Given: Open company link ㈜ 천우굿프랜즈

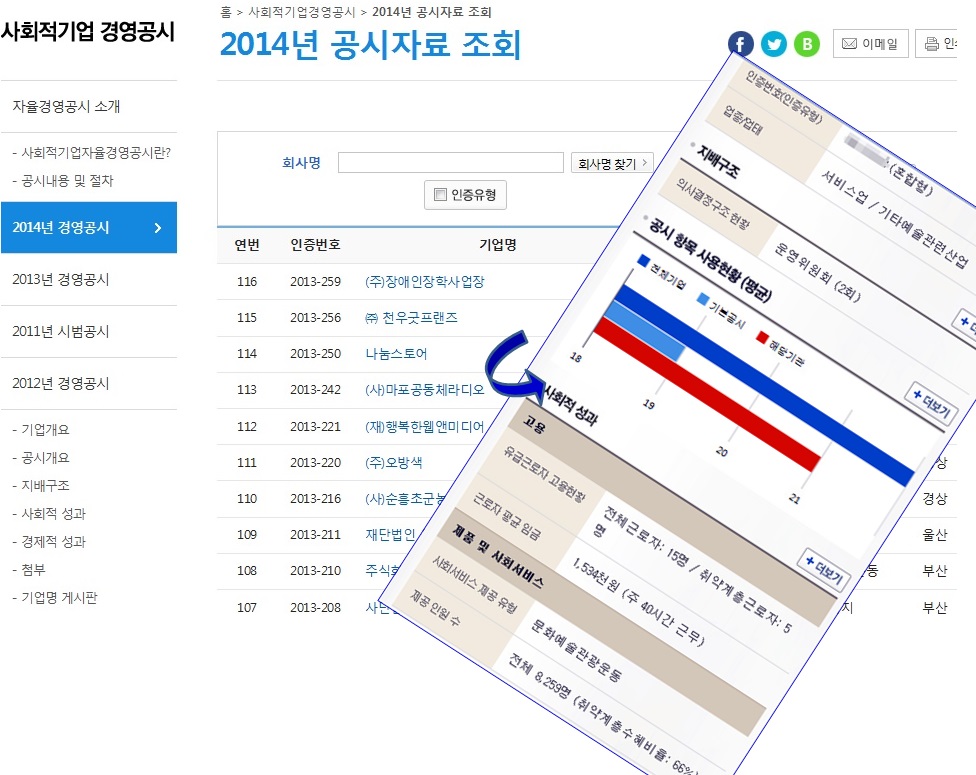Looking at the screenshot, I should pos(411,317).
